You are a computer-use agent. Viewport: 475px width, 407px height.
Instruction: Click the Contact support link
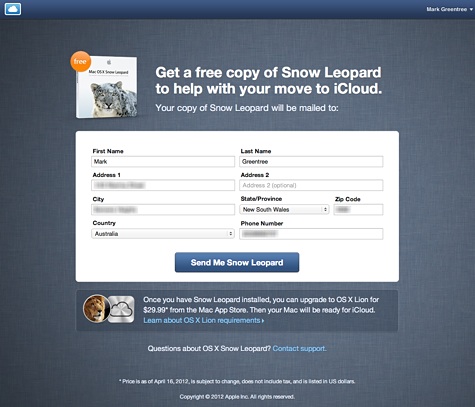point(299,348)
